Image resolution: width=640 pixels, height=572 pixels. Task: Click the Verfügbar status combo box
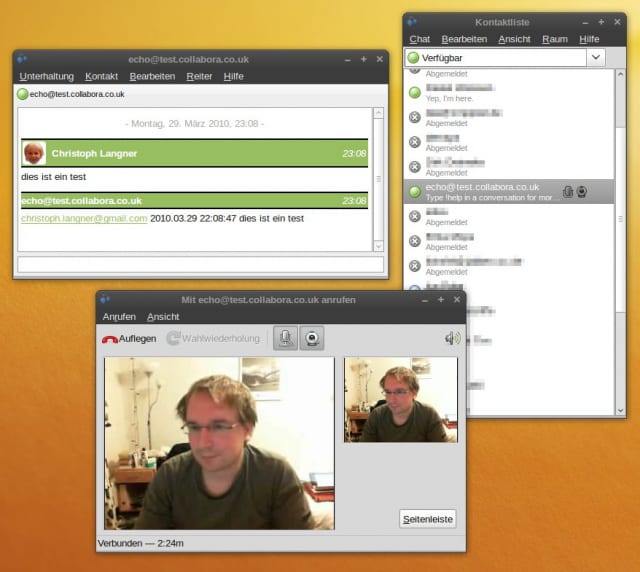click(505, 58)
